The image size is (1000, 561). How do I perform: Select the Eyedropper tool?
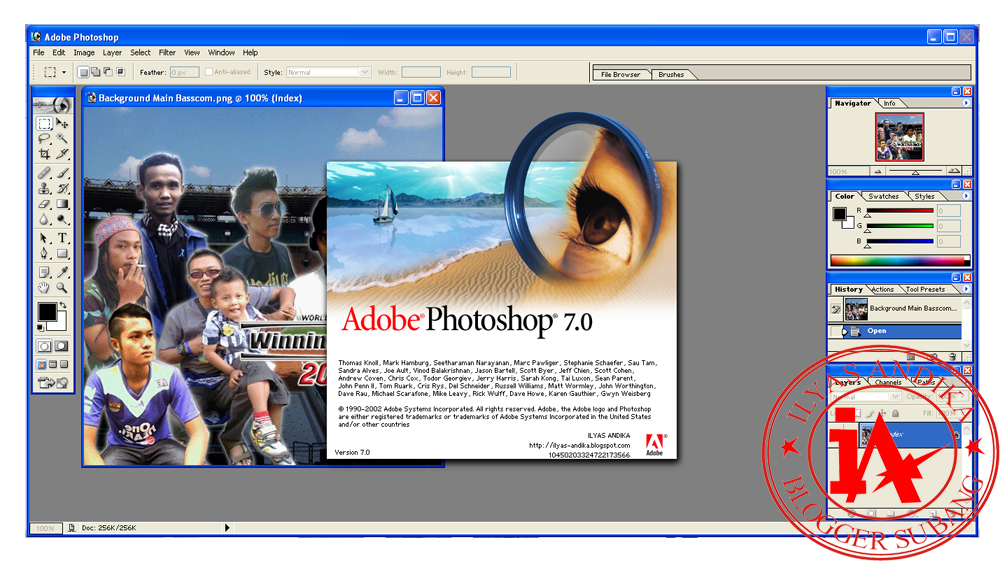point(62,272)
